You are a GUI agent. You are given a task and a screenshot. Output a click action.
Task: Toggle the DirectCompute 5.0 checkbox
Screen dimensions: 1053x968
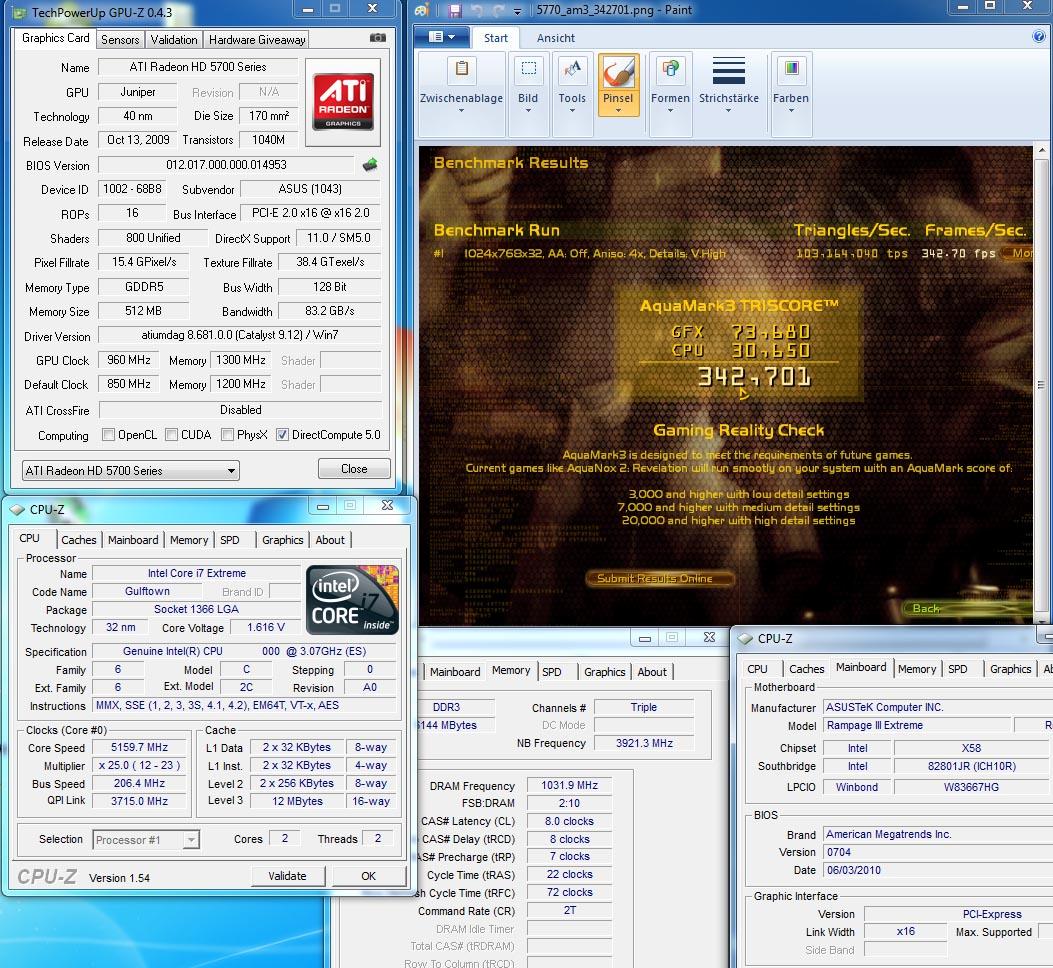[282, 435]
